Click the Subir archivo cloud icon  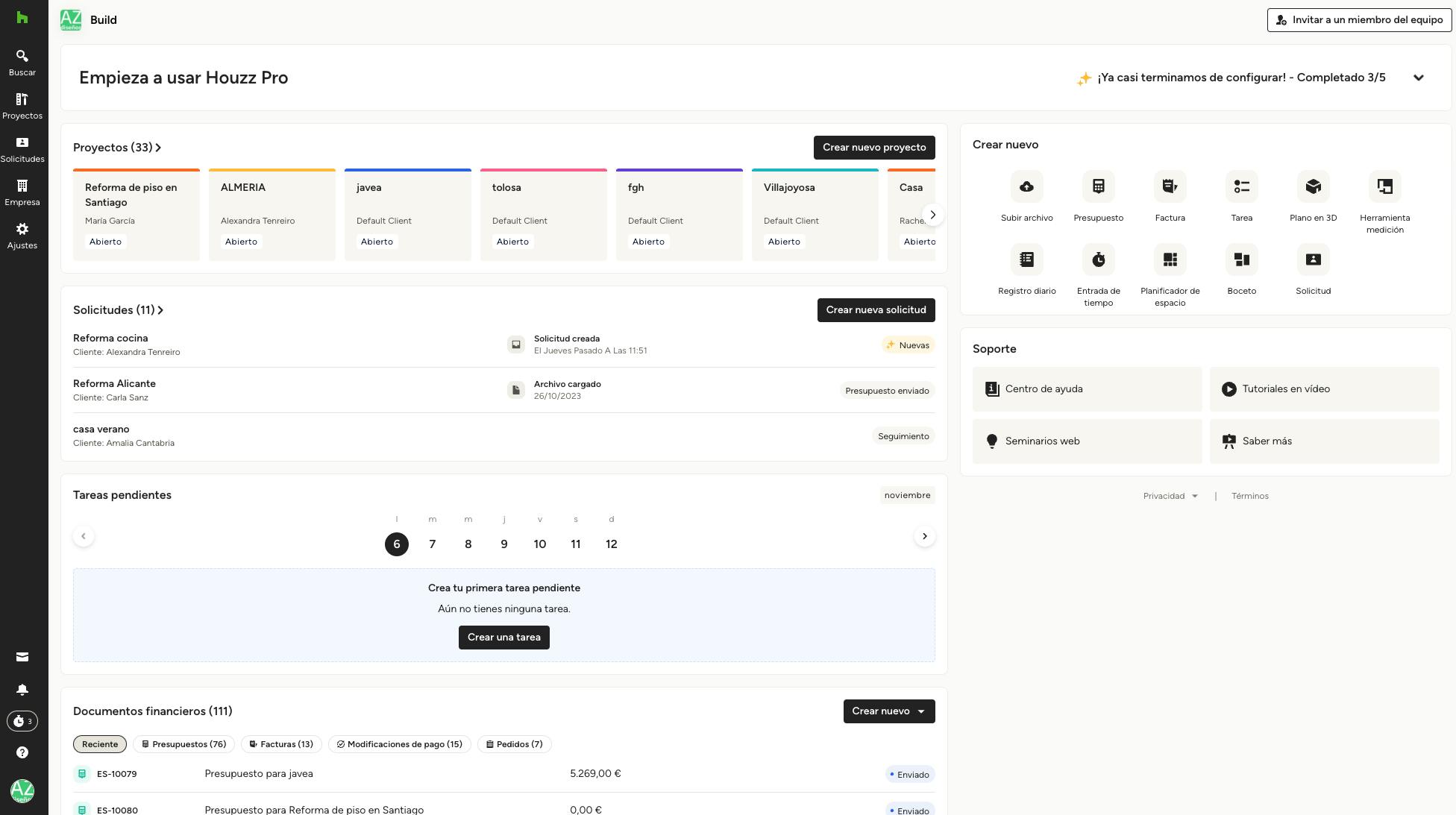click(x=1026, y=186)
